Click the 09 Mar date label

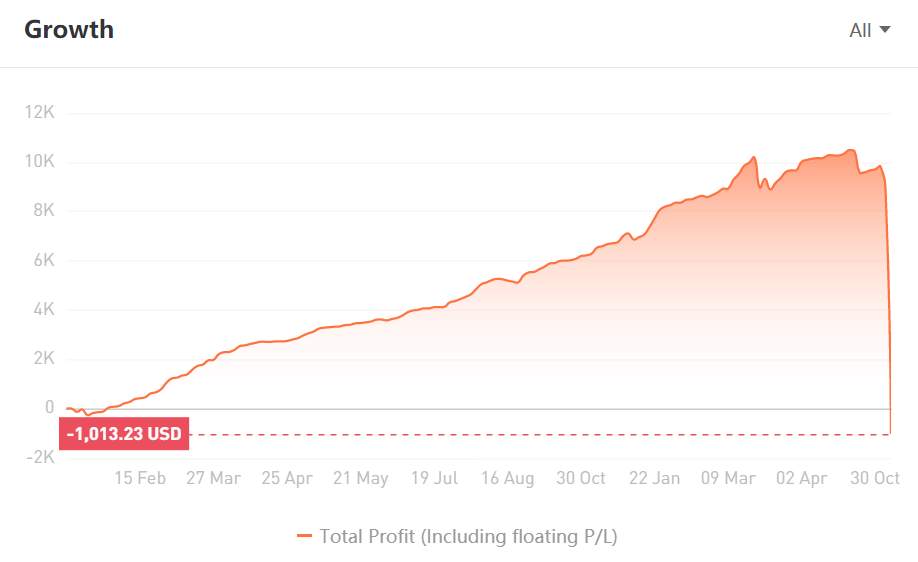pos(728,478)
